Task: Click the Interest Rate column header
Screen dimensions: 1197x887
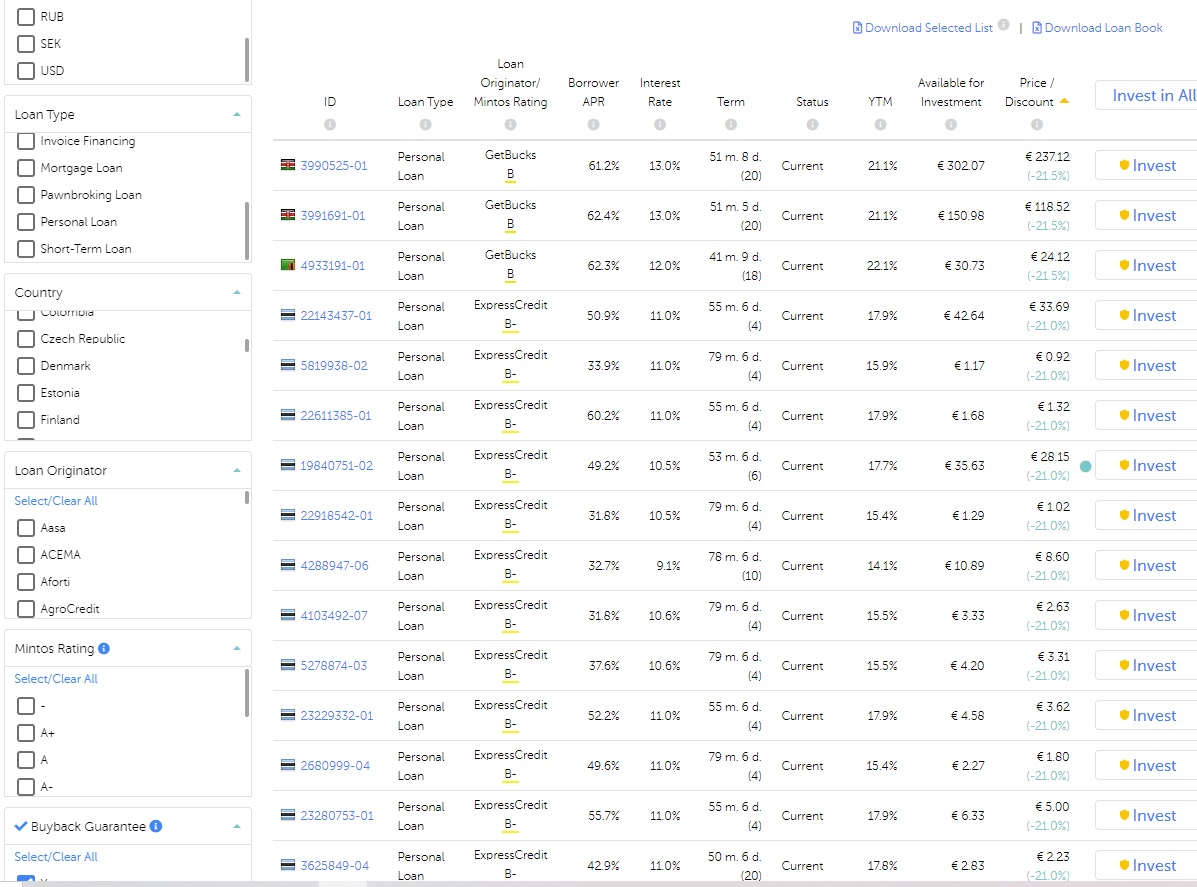Action: tap(660, 92)
